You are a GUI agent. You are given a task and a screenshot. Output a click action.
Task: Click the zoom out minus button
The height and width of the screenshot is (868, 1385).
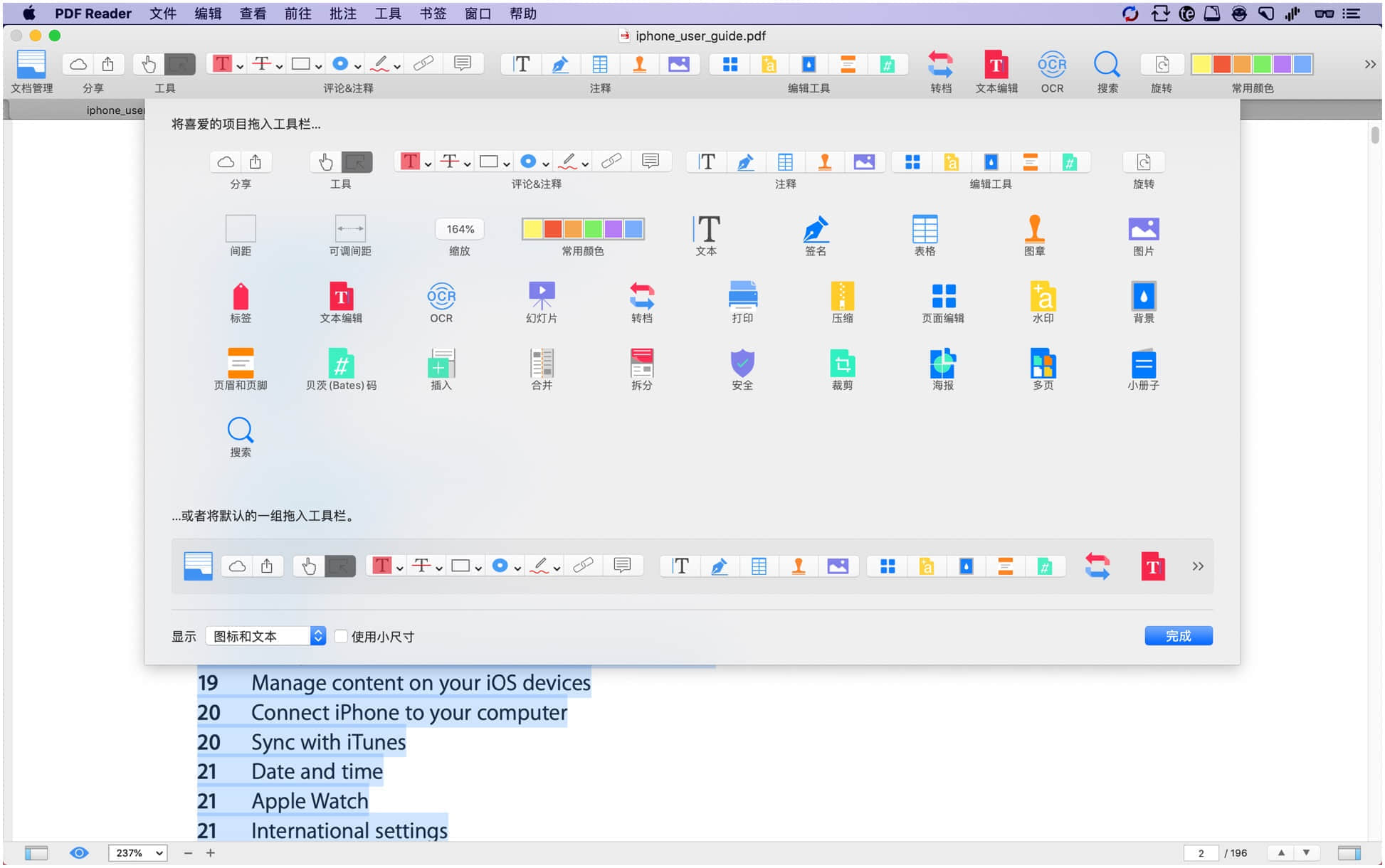(x=188, y=852)
